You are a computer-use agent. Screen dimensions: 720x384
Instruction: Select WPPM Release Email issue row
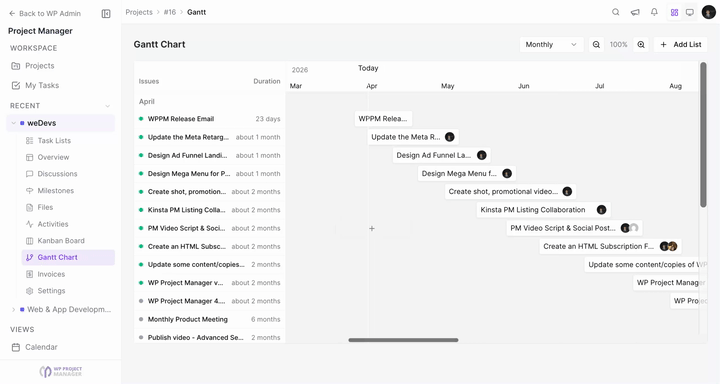210,119
